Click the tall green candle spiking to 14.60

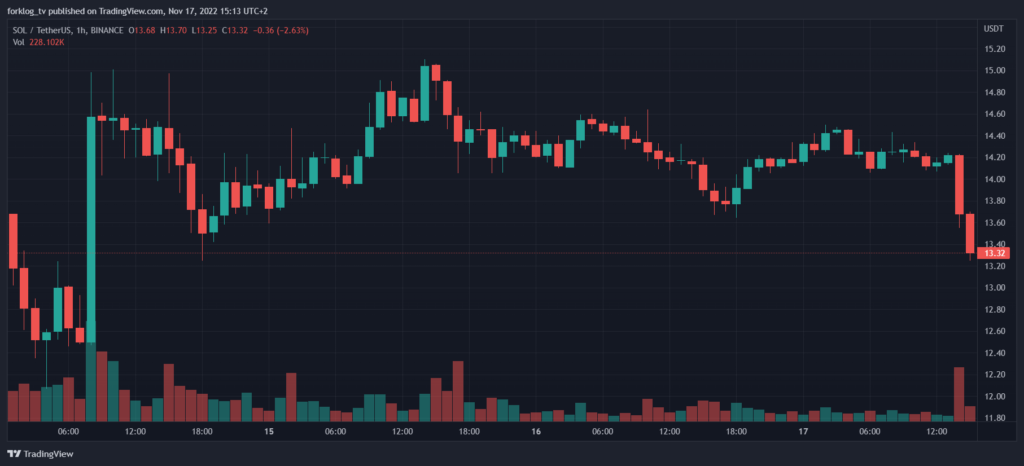click(91, 230)
